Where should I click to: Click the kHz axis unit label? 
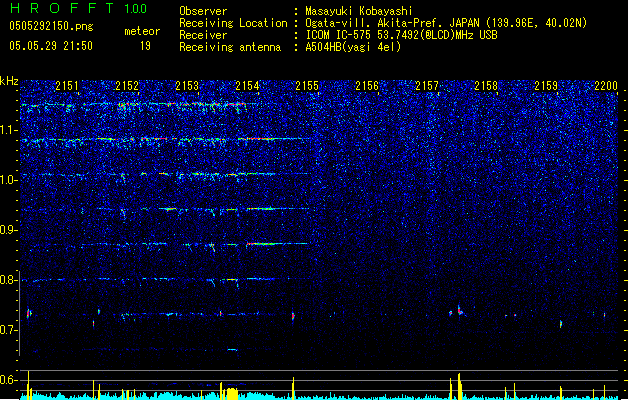9,81
